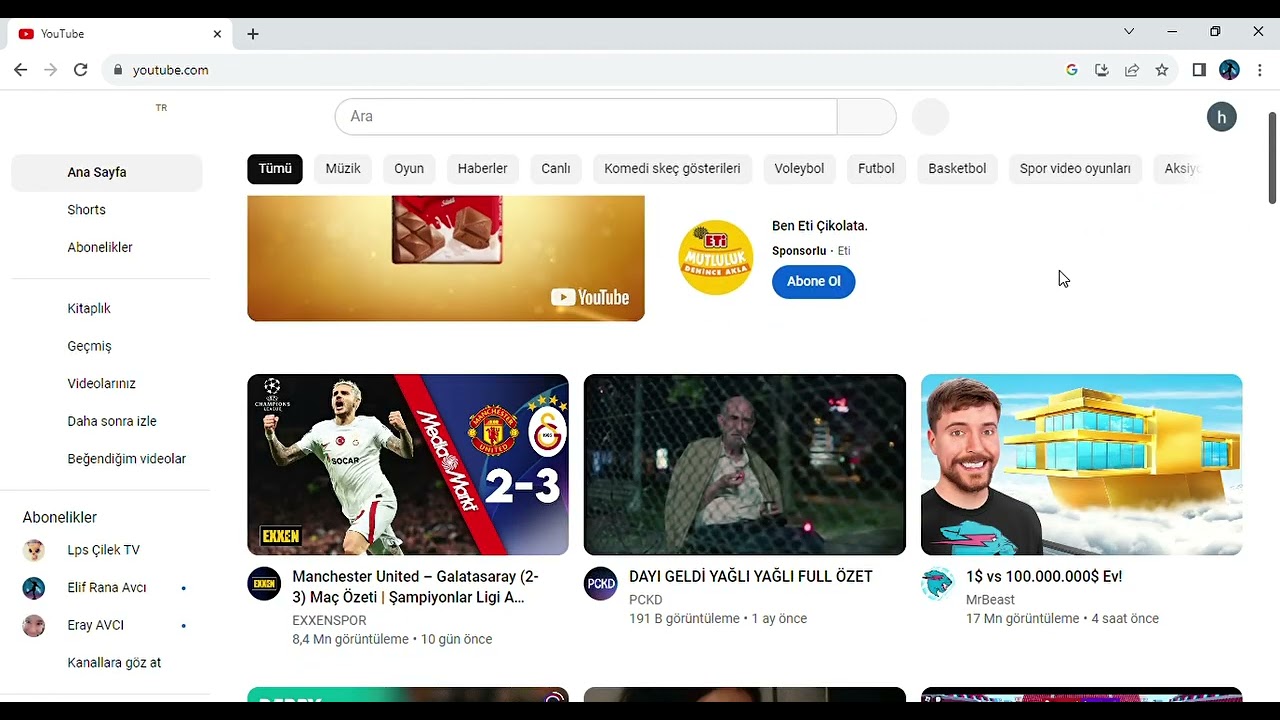Image resolution: width=1280 pixels, height=720 pixels.
Task: Click the share page icon
Action: click(1132, 70)
